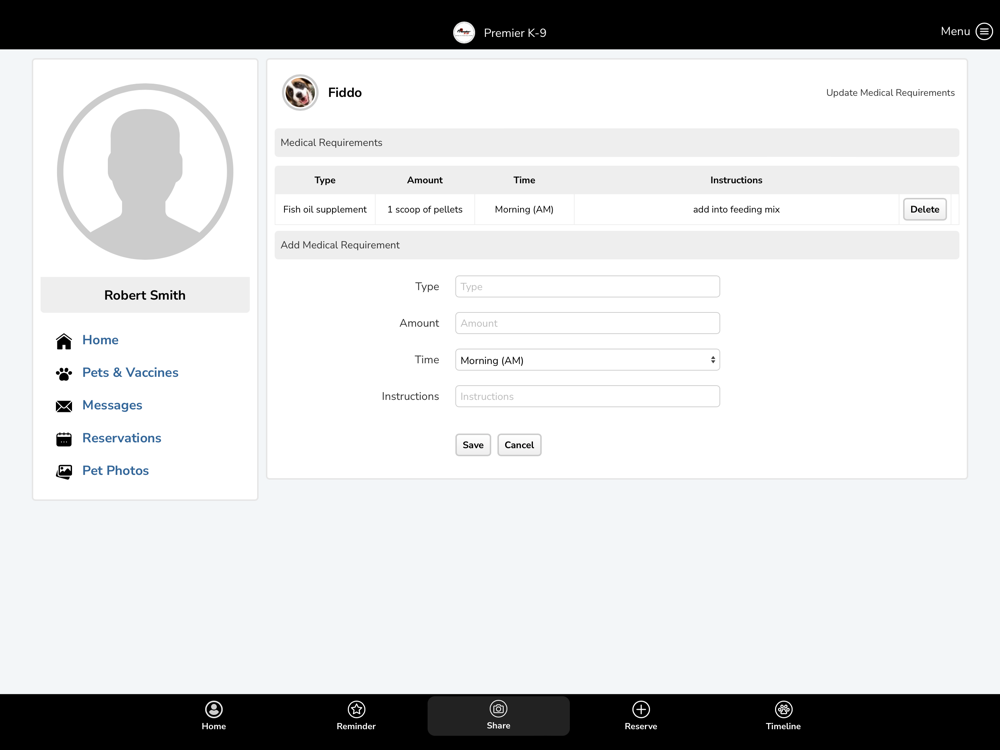
Task: Click the calendar icon beside Reservations
Action: [64, 439]
